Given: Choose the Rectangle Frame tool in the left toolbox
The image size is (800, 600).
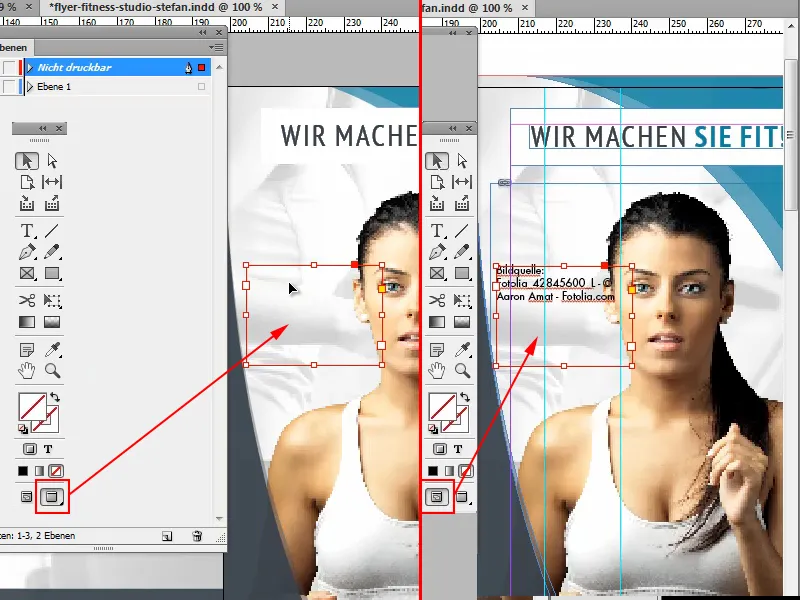Looking at the screenshot, I should click(x=27, y=273).
